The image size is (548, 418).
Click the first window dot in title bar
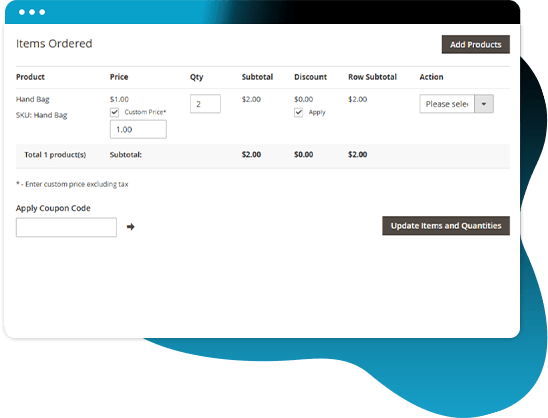pos(22,12)
